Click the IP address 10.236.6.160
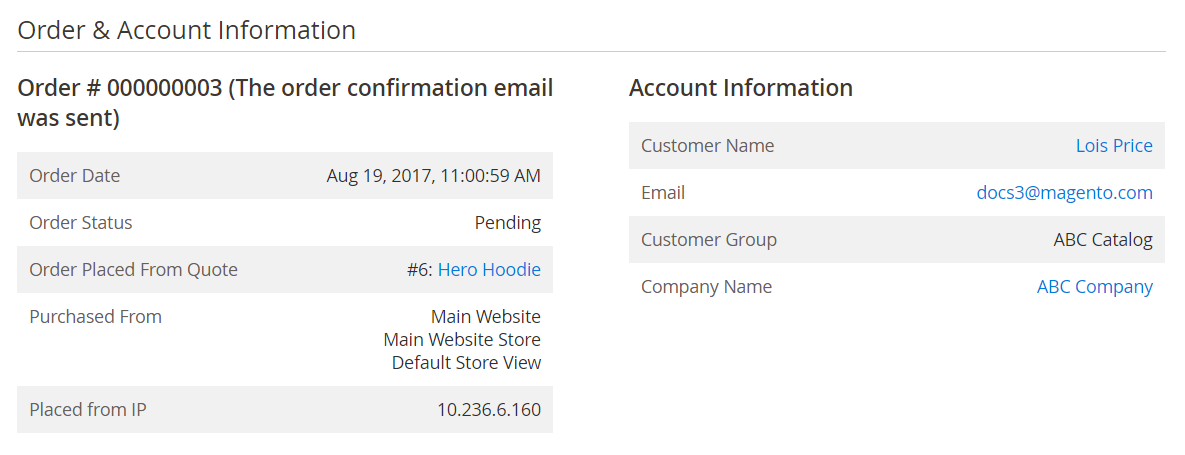This screenshot has width=1185, height=455. point(489,410)
